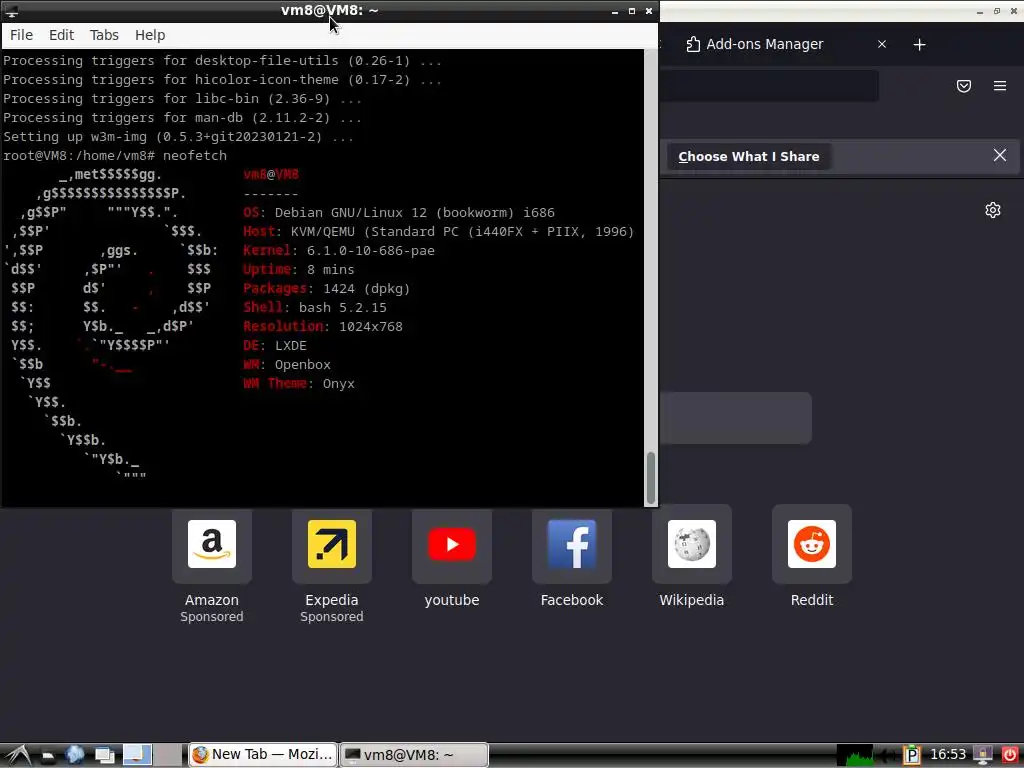1024x768 pixels.
Task: Maximize the Firefox window
Action: coord(997,11)
